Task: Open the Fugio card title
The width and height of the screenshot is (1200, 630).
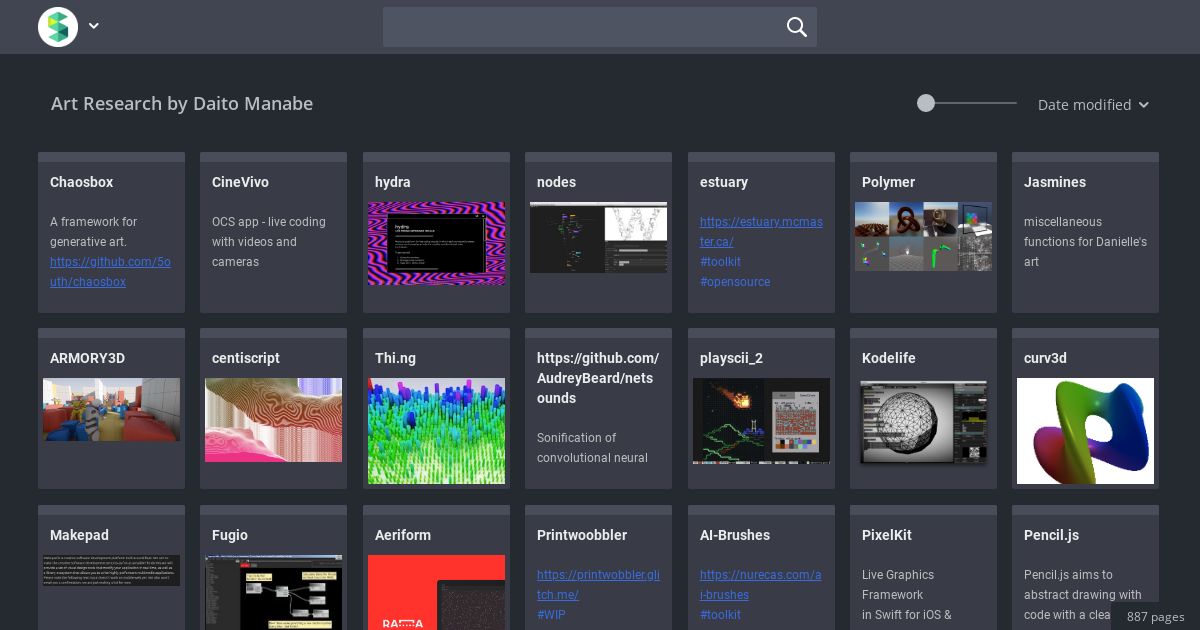Action: click(x=230, y=535)
